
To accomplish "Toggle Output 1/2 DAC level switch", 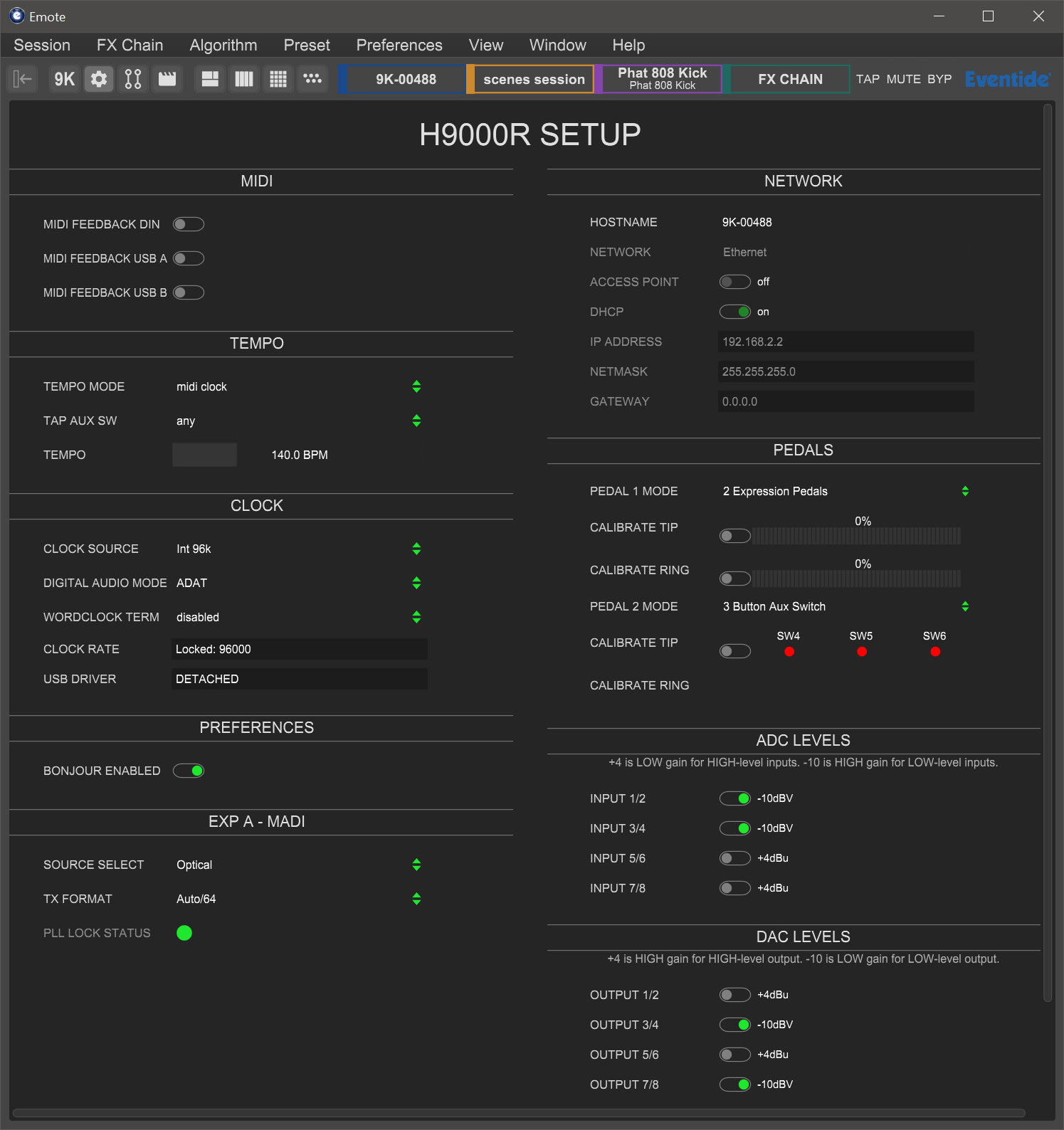I will (735, 995).
